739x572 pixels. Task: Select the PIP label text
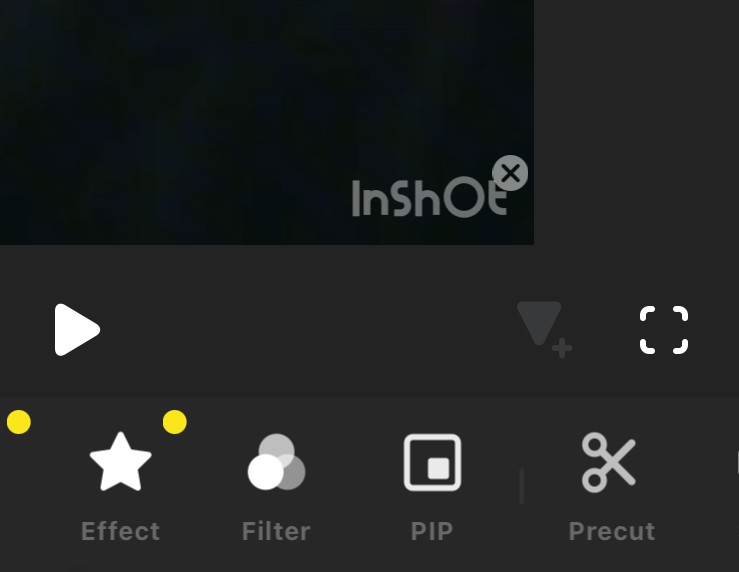(x=432, y=531)
